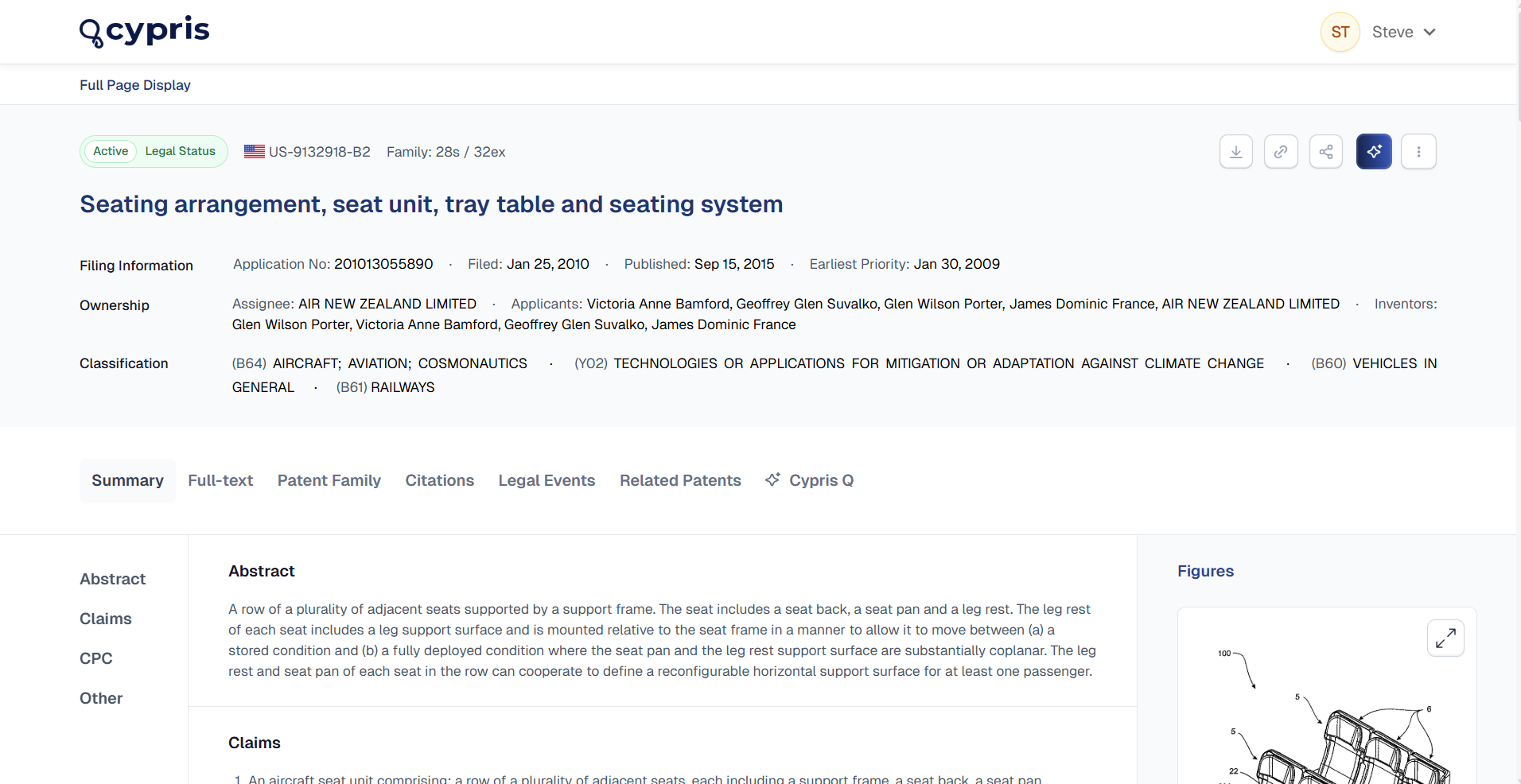Click the Cypris Q sparkle icon
Viewport: 1521px width, 784px height.
pyautogui.click(x=772, y=479)
